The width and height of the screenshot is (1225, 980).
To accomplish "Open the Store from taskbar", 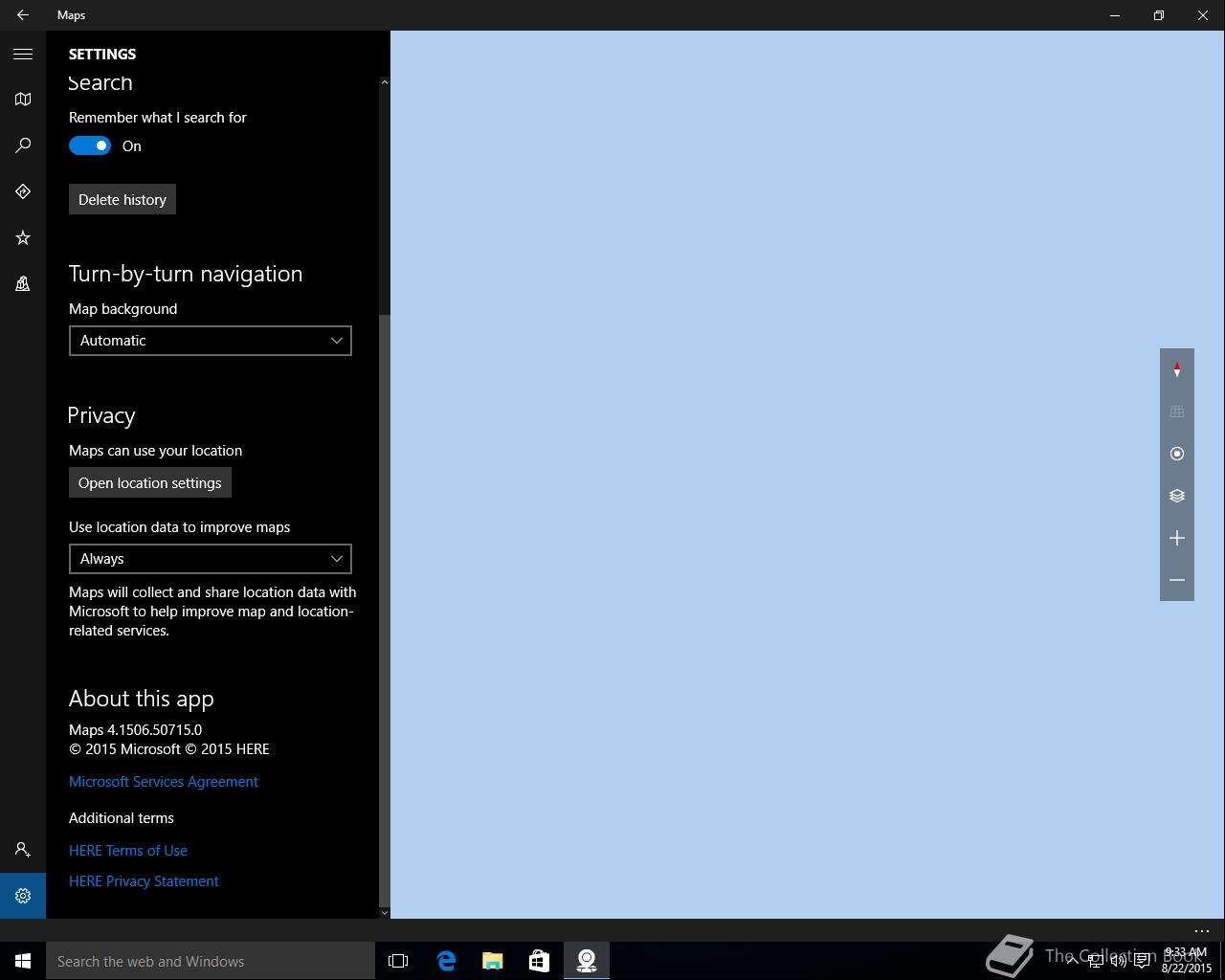I will tap(540, 961).
